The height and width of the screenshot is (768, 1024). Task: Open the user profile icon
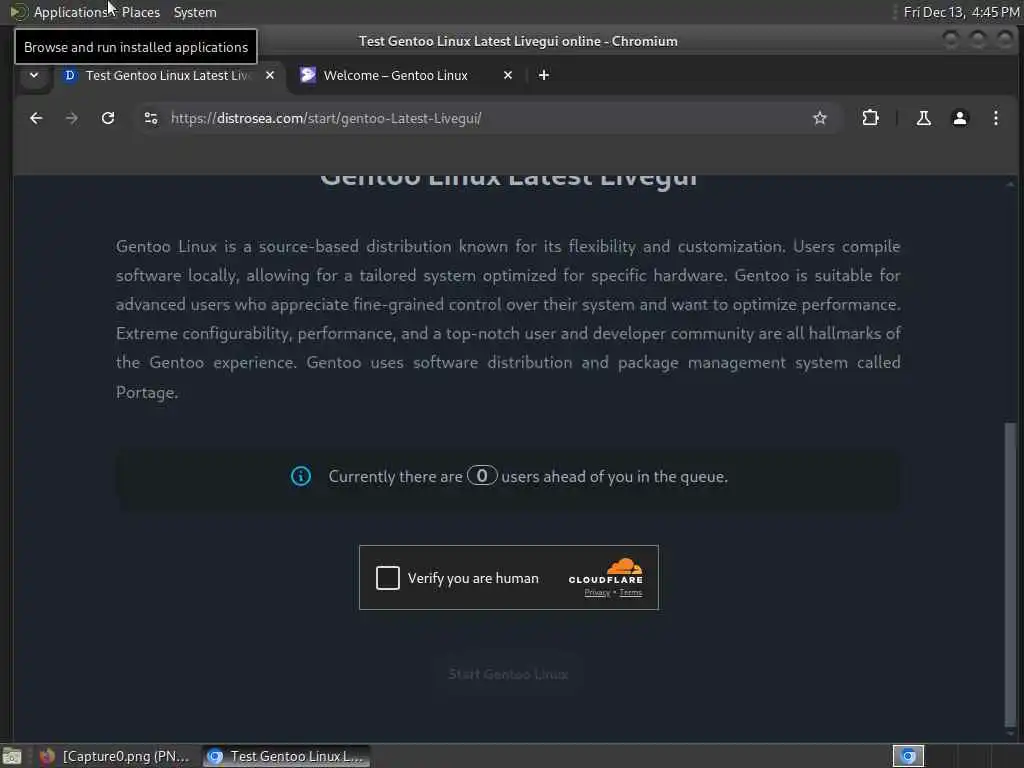[959, 118]
